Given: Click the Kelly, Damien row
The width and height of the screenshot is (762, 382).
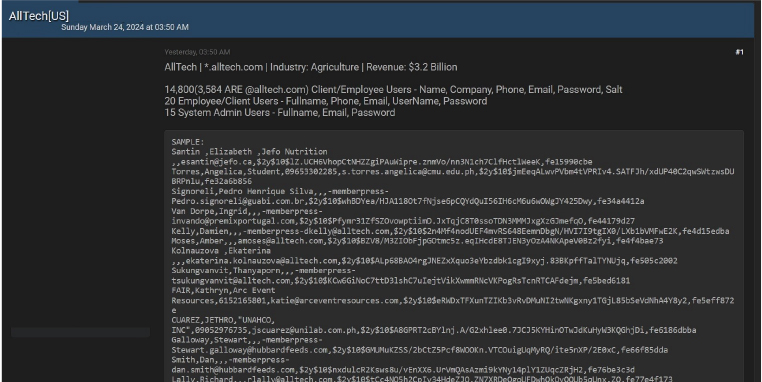Looking at the screenshot, I should click(x=450, y=231).
